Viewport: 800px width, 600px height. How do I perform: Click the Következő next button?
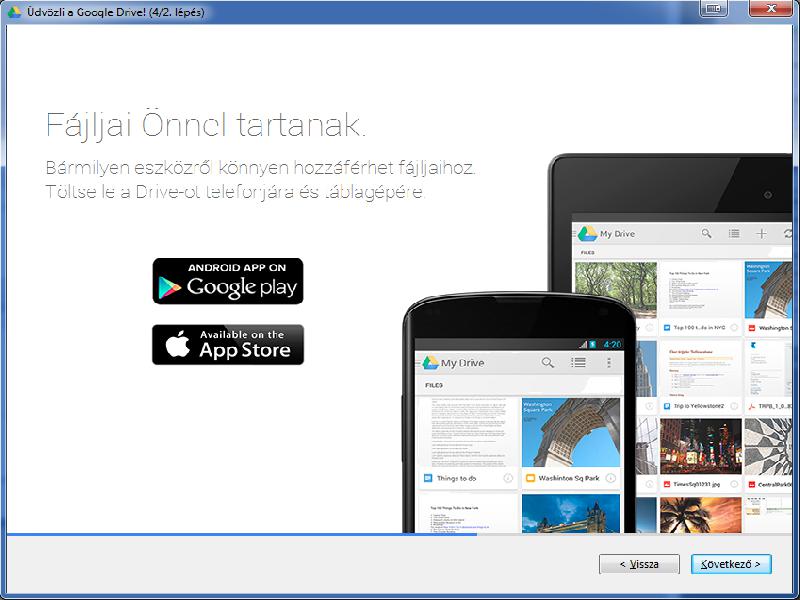tap(731, 564)
